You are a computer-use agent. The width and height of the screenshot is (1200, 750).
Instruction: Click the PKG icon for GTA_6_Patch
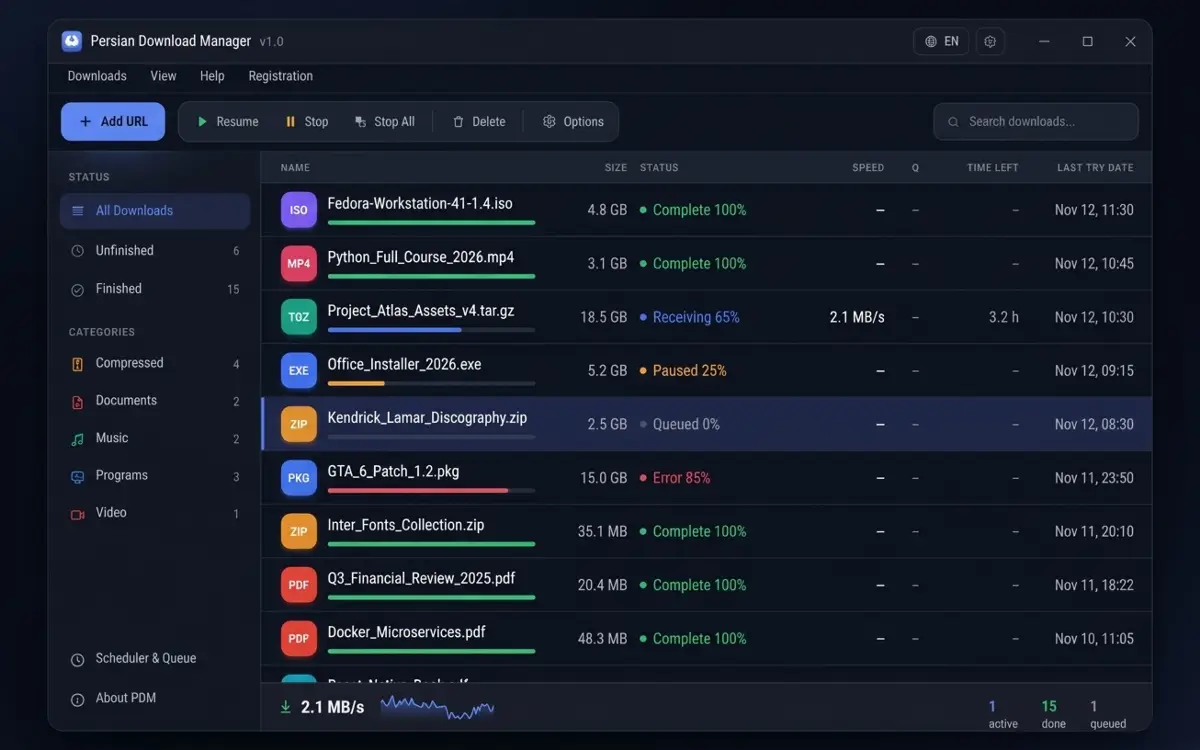[299, 478]
